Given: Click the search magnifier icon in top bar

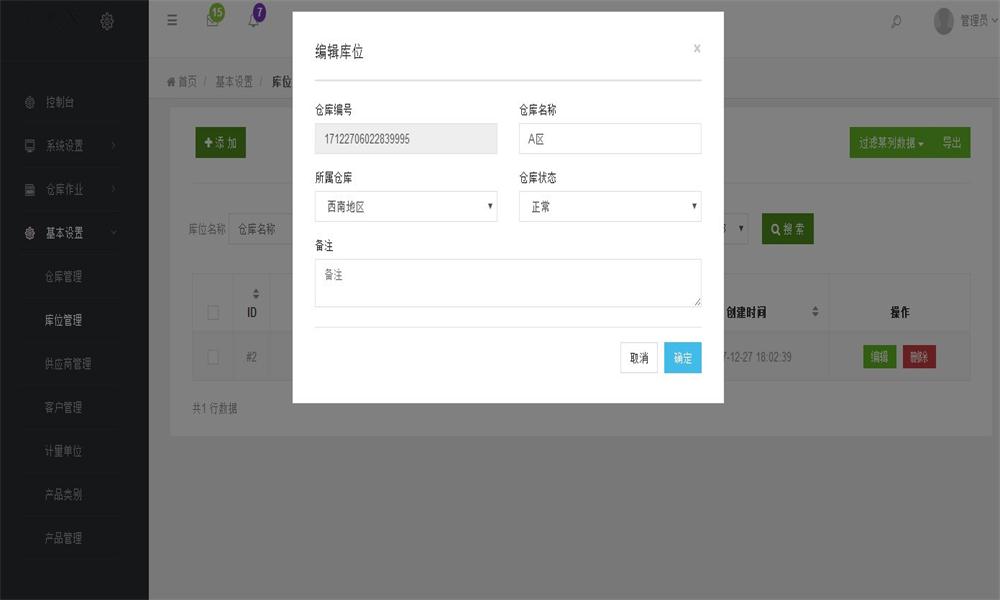Looking at the screenshot, I should pos(896,22).
